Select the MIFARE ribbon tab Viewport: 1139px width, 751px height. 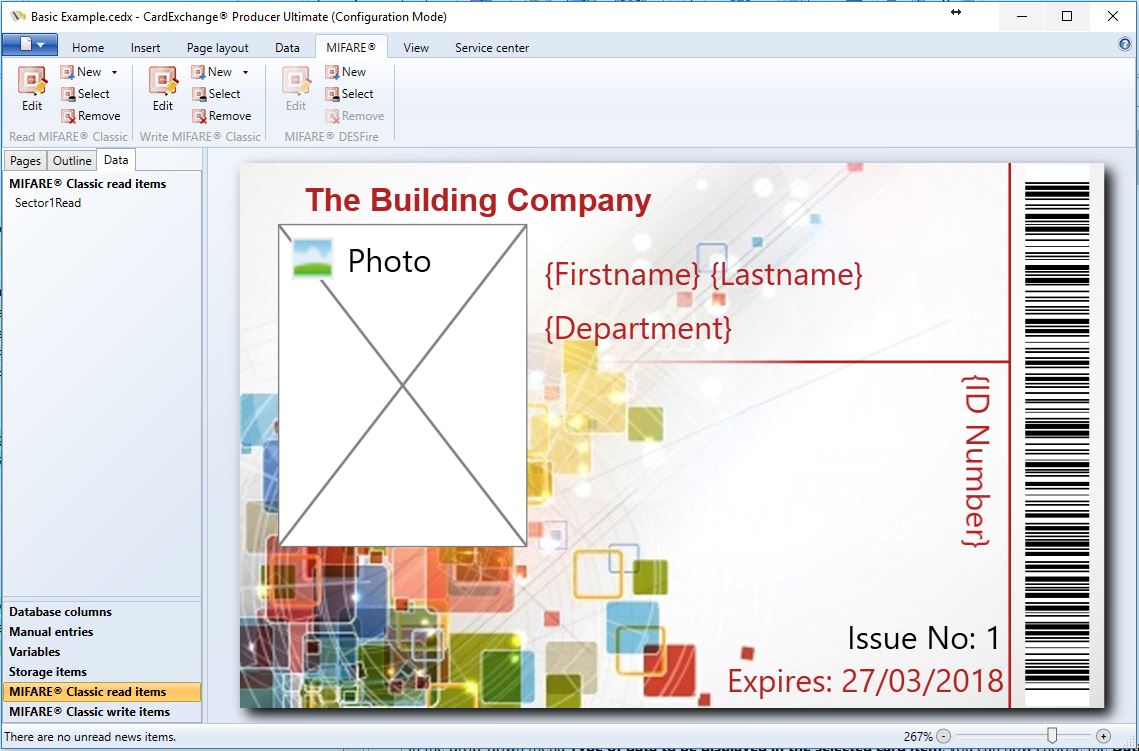[351, 47]
